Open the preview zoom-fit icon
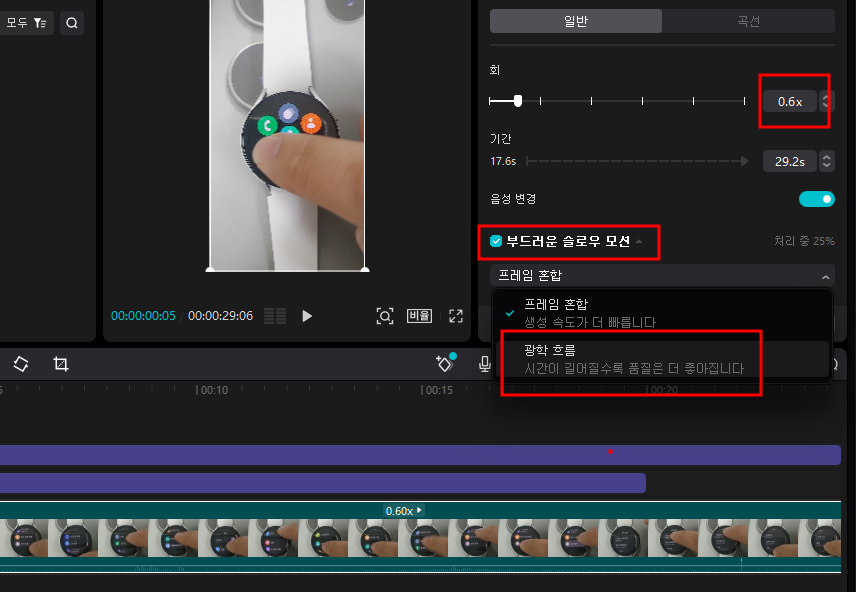The image size is (856, 592). [x=385, y=316]
